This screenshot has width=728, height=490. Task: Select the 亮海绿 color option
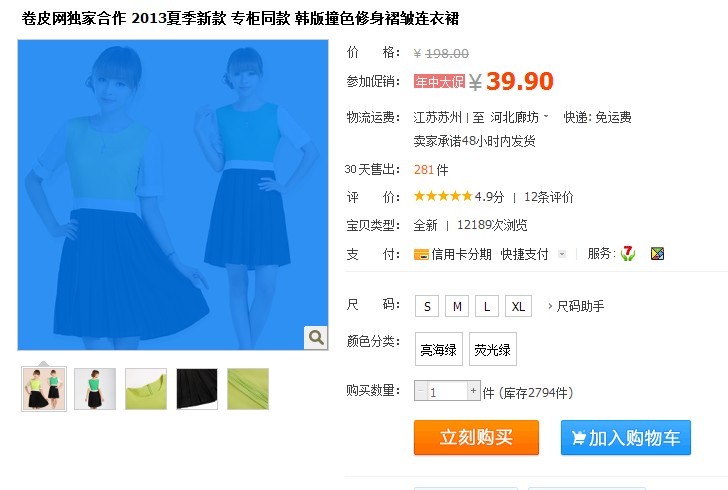pyautogui.click(x=439, y=349)
